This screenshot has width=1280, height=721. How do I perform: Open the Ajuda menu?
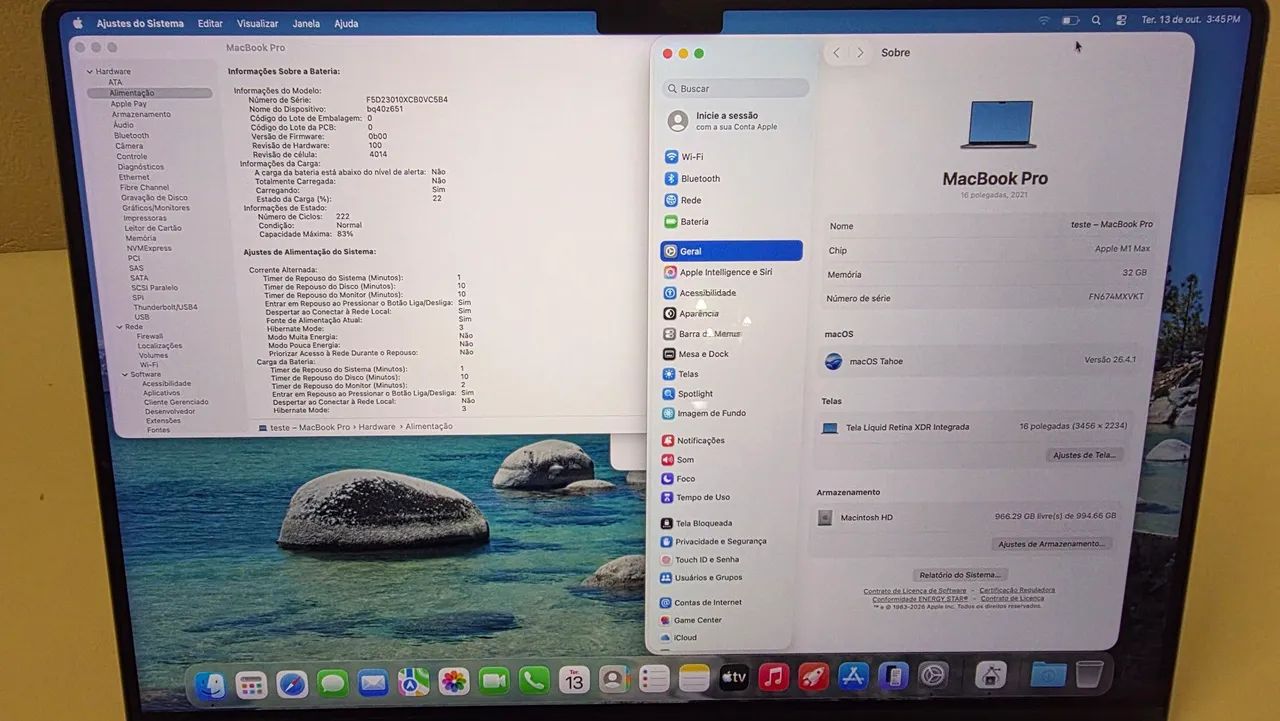point(346,23)
